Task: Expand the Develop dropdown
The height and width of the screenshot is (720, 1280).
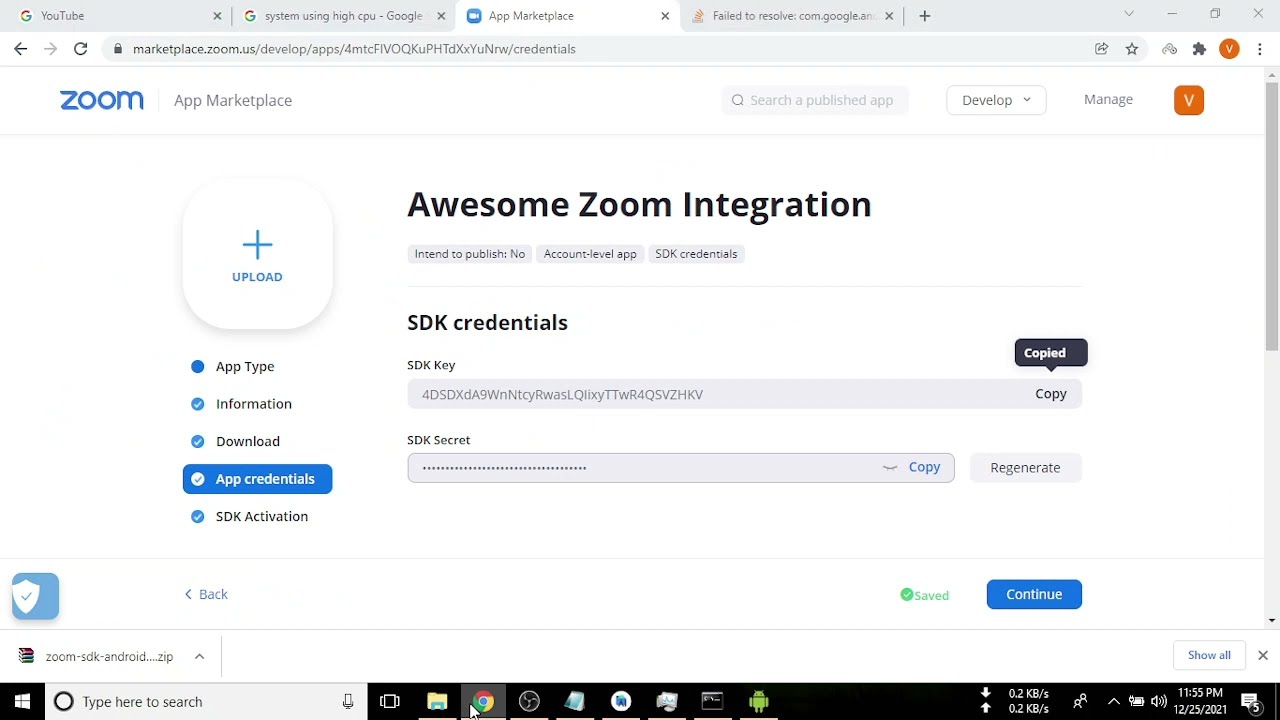Action: point(996,100)
